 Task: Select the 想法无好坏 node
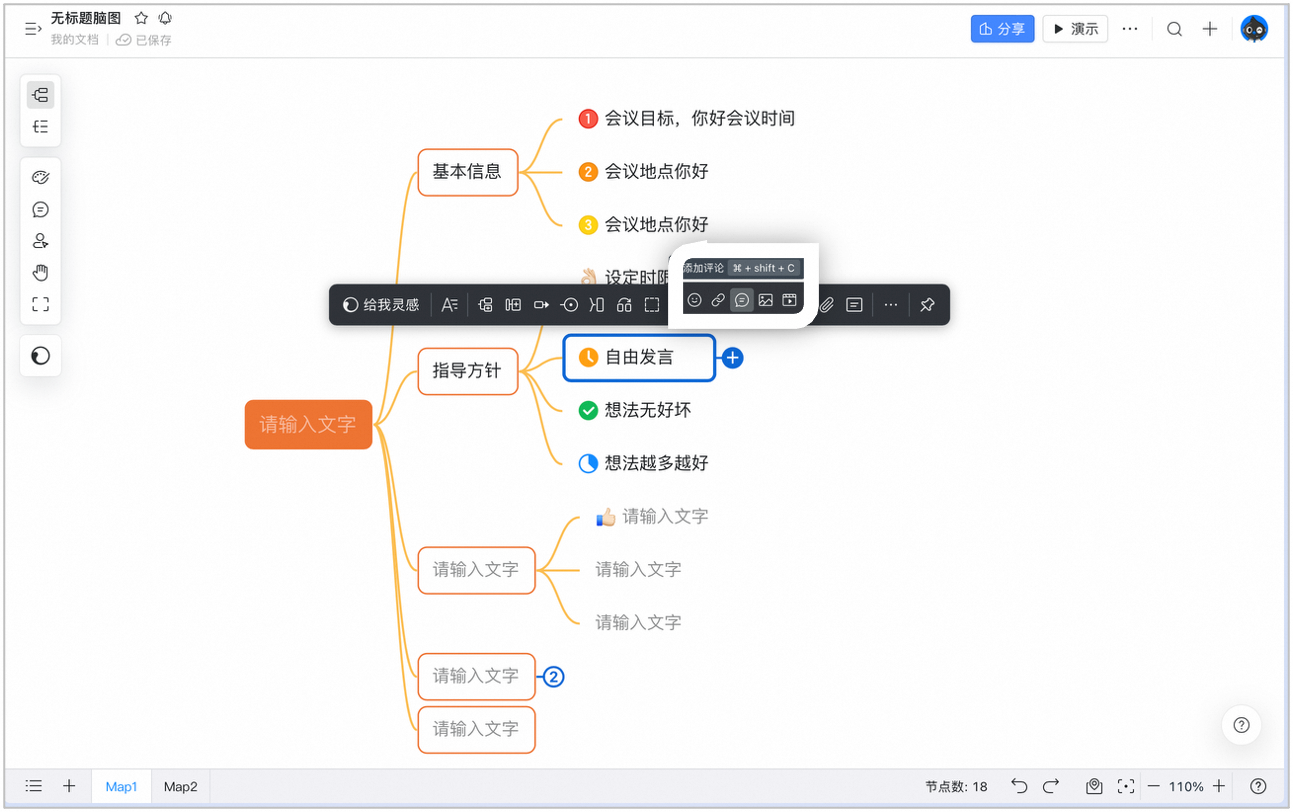point(647,410)
